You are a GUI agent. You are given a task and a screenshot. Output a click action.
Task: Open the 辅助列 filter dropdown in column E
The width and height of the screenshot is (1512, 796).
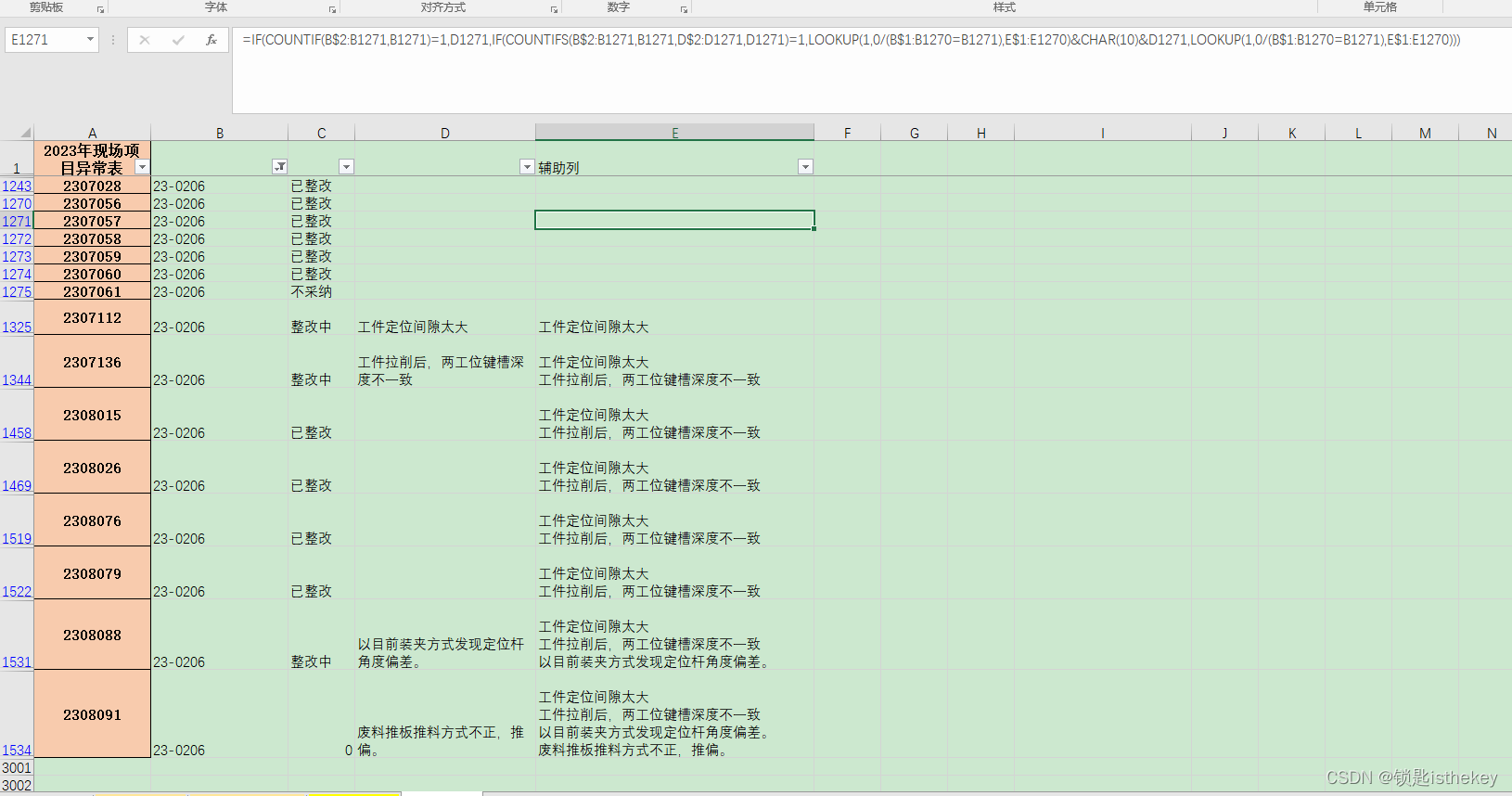[x=805, y=167]
